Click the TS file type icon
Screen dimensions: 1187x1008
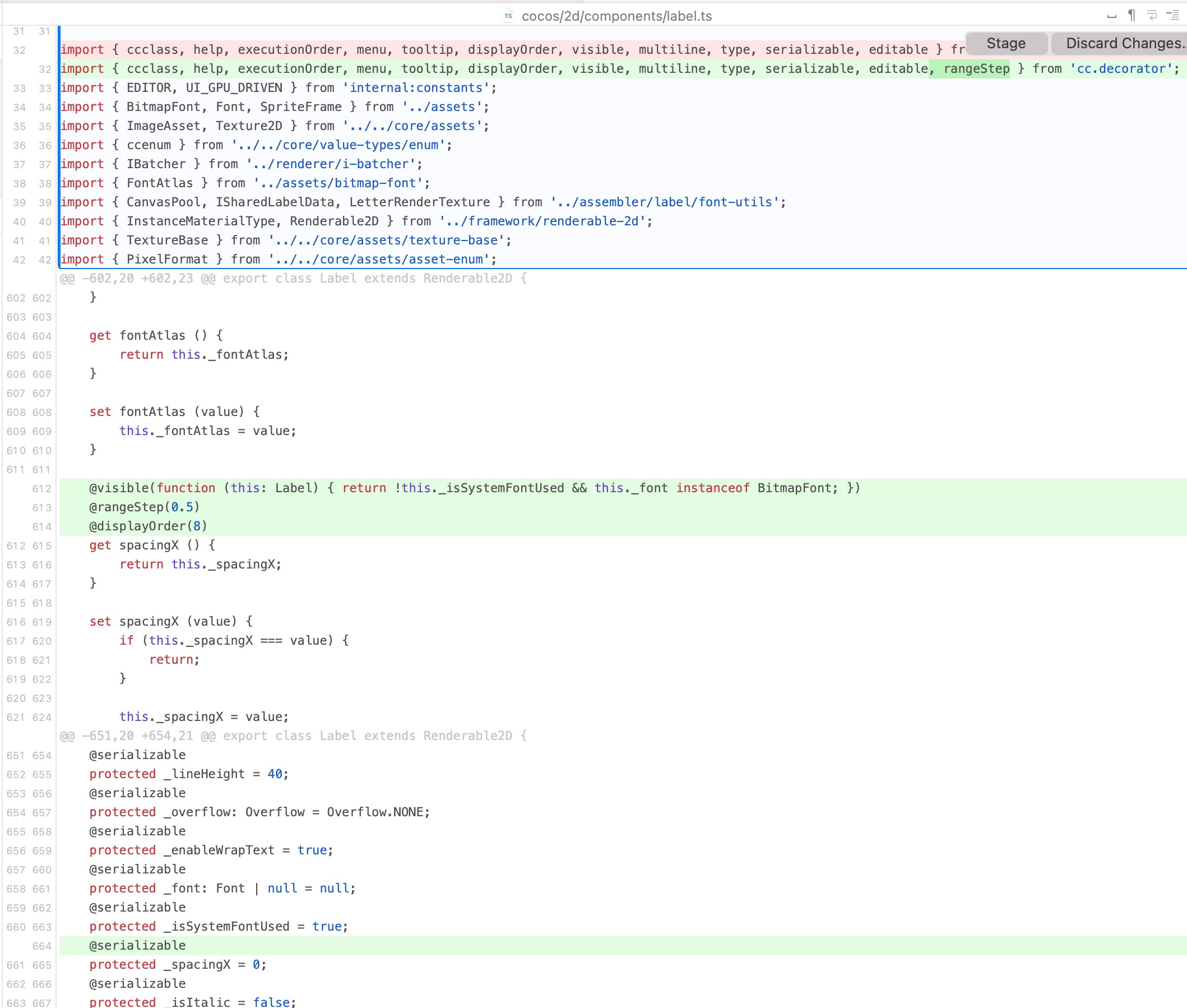pyautogui.click(x=508, y=16)
